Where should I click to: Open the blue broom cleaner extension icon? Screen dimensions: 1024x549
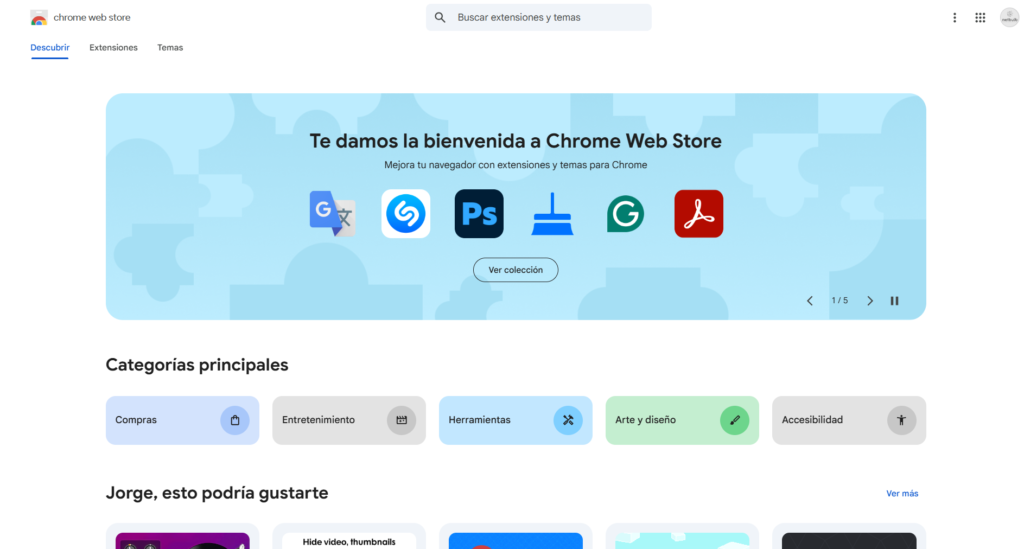click(x=552, y=213)
